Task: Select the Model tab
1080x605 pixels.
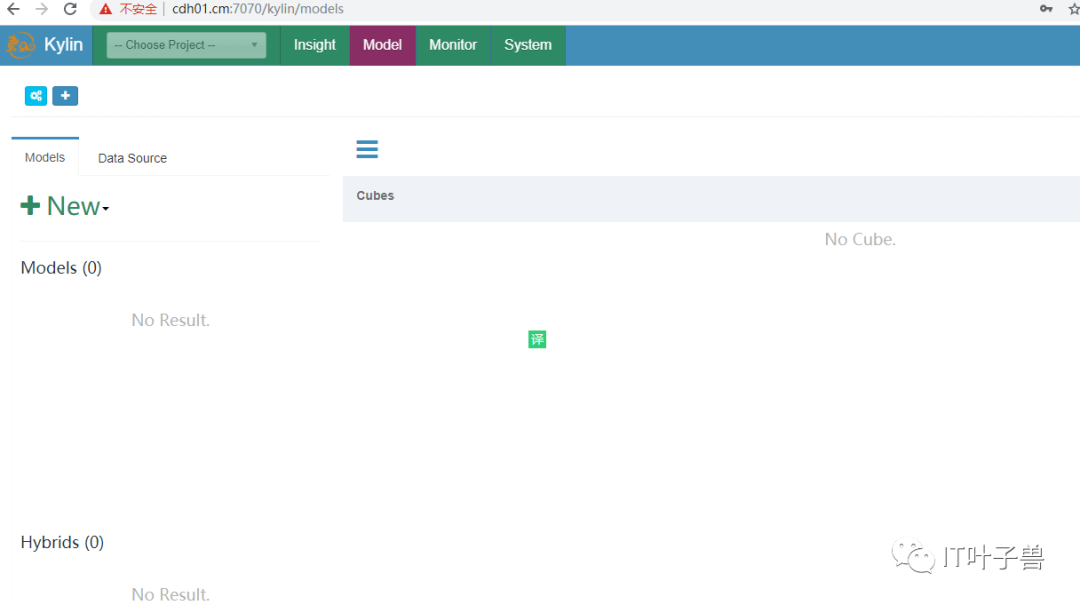Action: [382, 45]
